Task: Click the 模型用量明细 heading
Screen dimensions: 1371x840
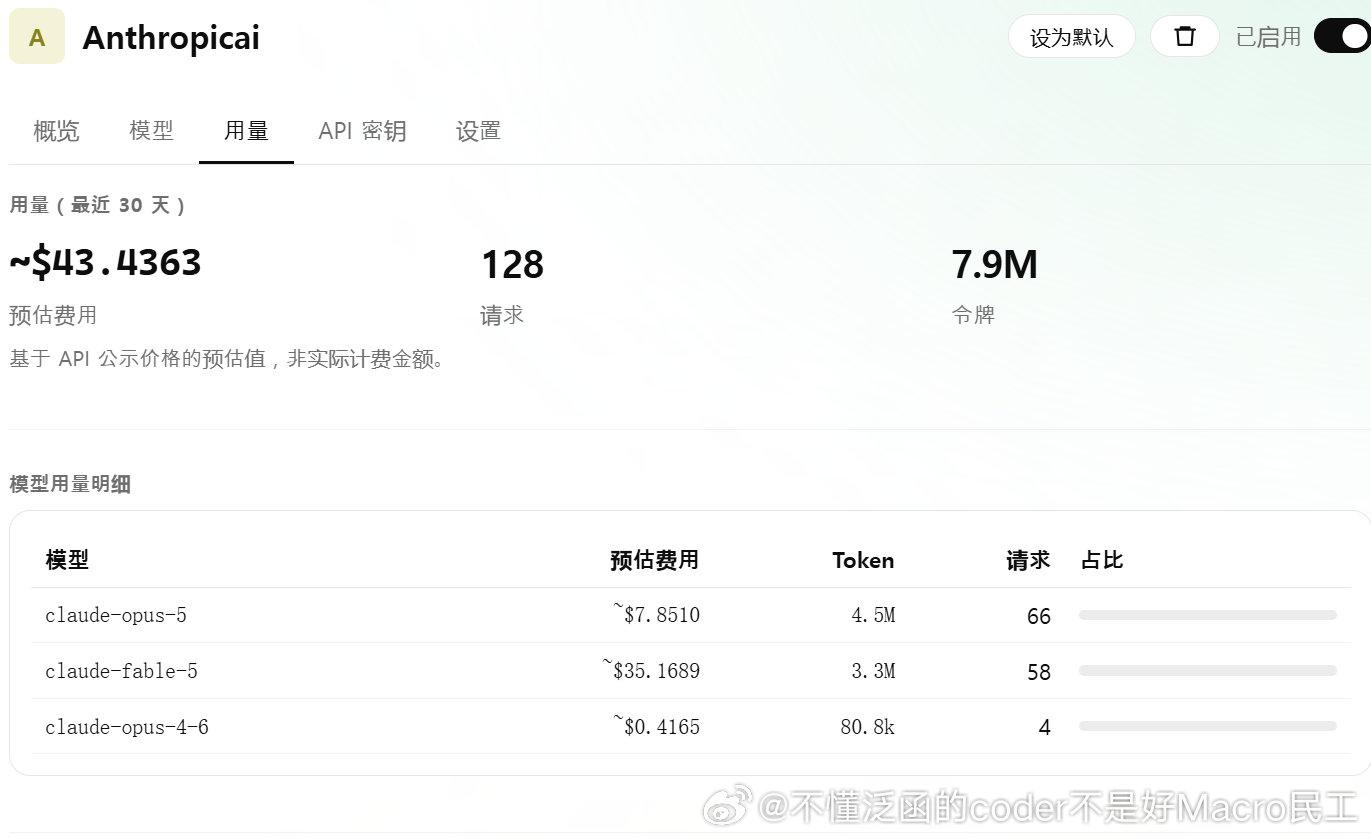Action: (x=70, y=484)
